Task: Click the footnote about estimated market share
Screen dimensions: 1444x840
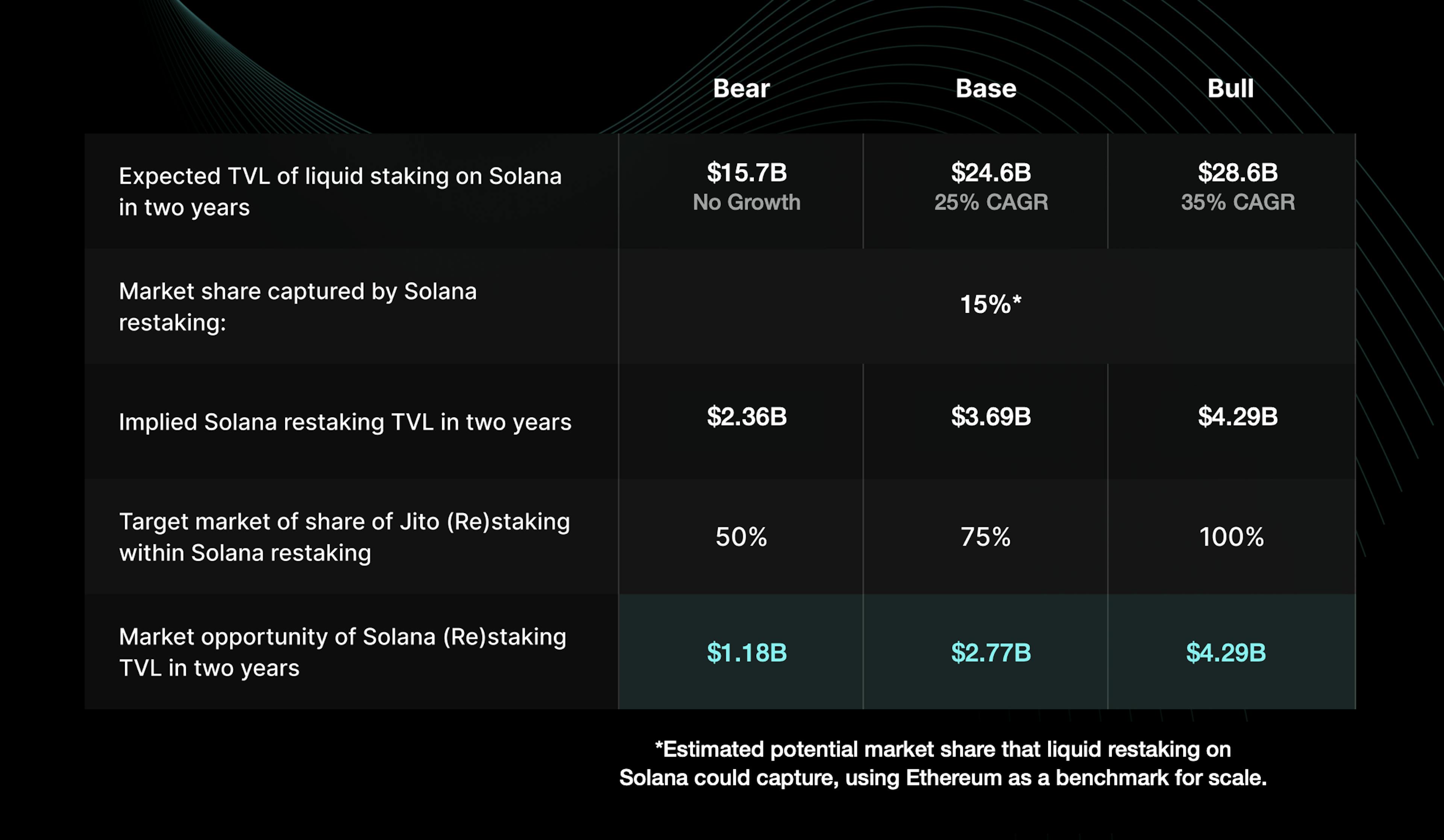Action: (x=943, y=763)
